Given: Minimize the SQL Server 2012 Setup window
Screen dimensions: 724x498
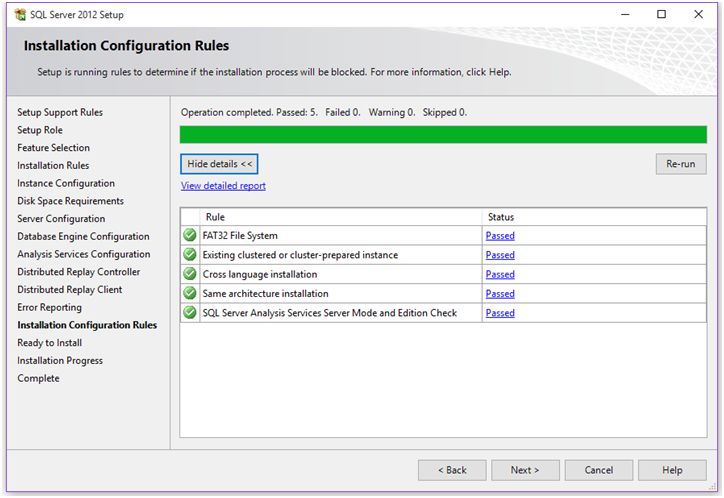Looking at the screenshot, I should click(x=625, y=14).
